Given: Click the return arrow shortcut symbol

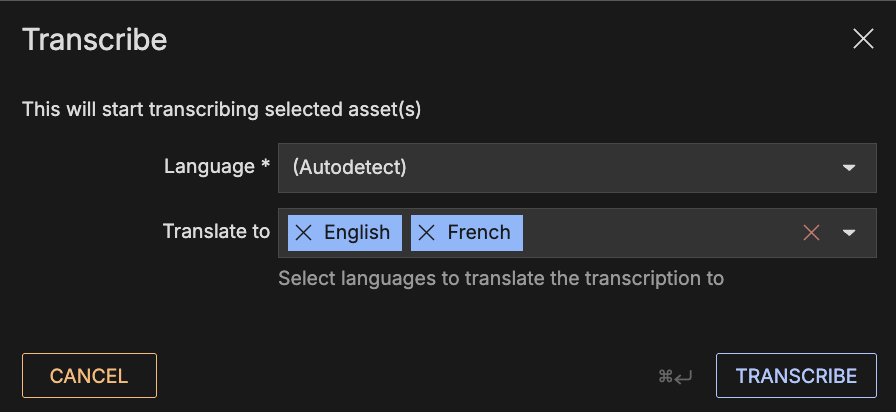Looking at the screenshot, I should coord(684,377).
